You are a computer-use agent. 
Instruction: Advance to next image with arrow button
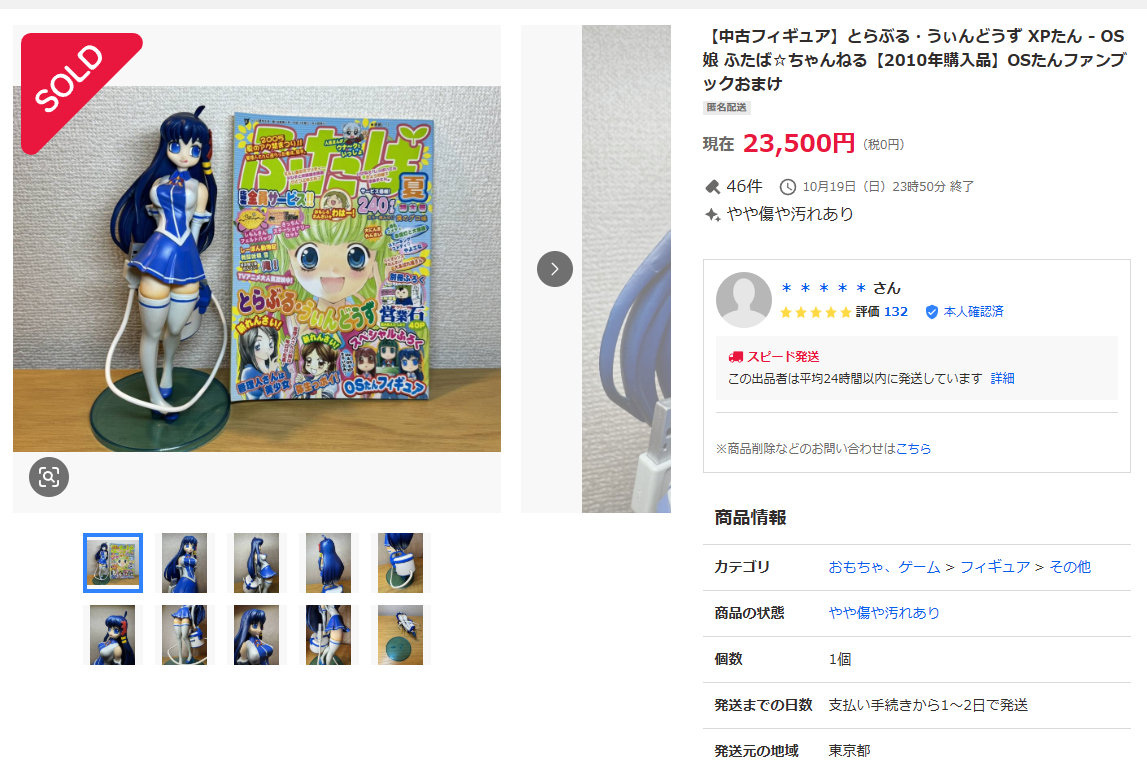tap(554, 269)
